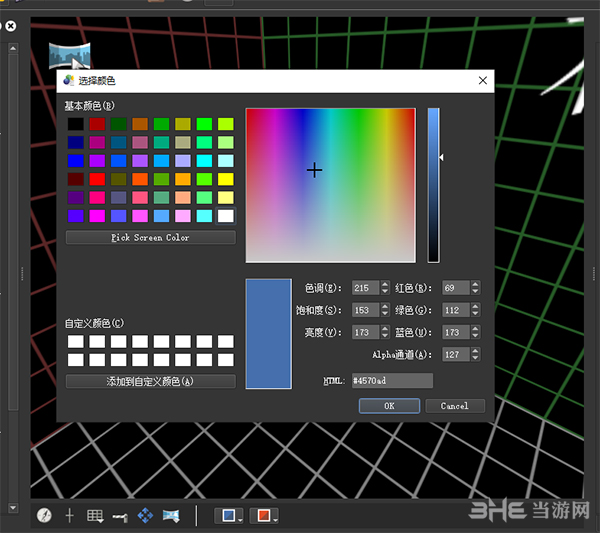This screenshot has width=600, height=533.
Task: Click the round X close panel icon
Action: pos(11,26)
